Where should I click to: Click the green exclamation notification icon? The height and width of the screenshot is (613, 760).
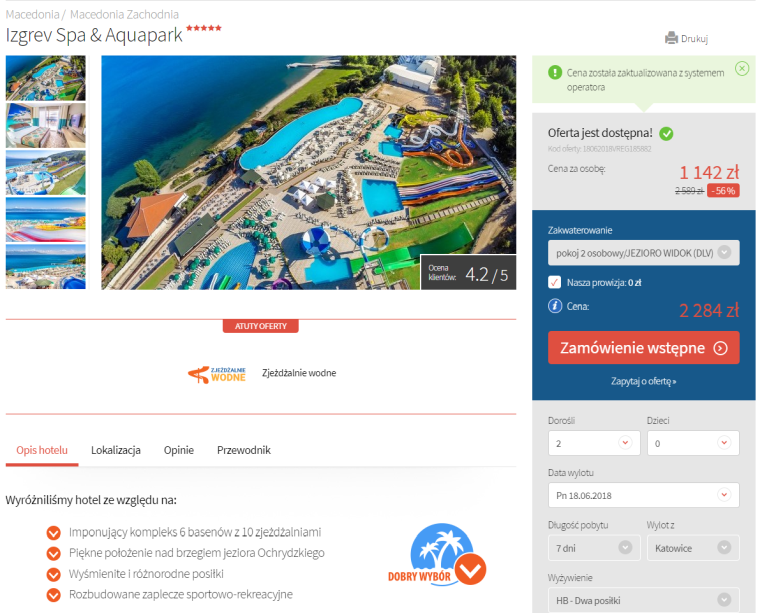tap(554, 72)
